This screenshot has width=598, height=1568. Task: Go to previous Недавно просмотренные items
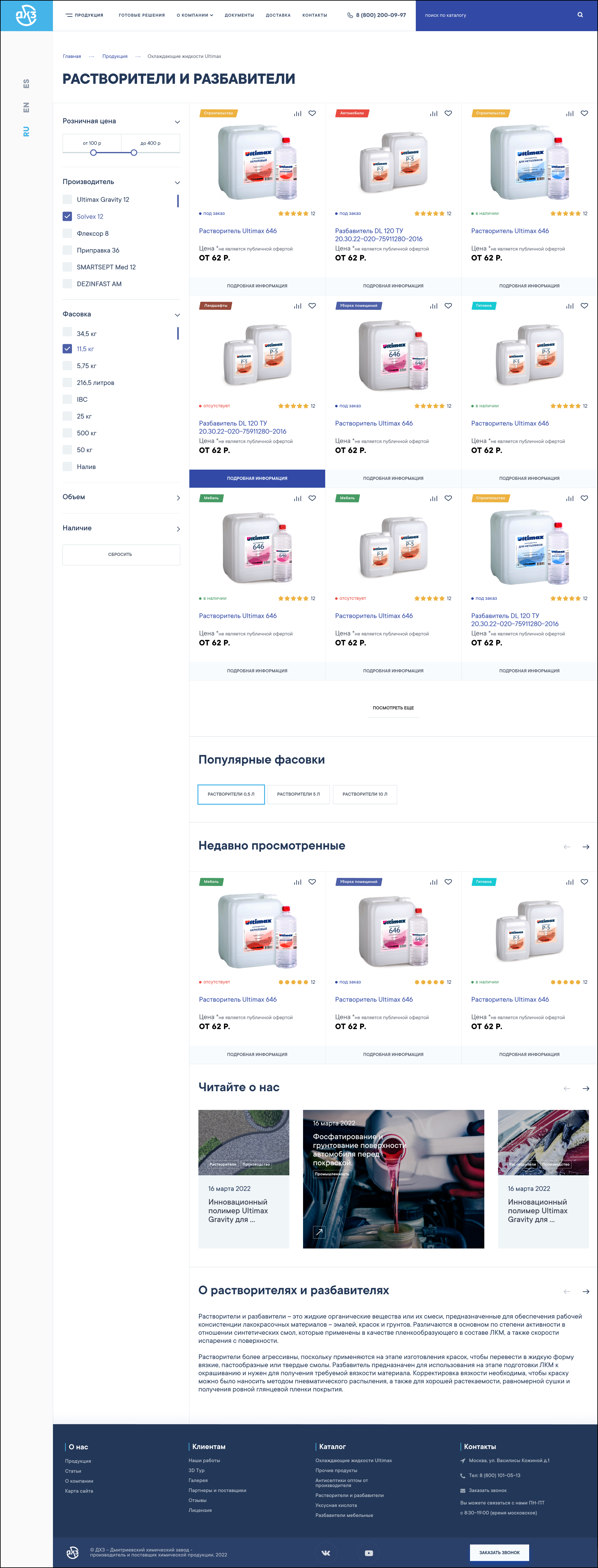pyautogui.click(x=567, y=847)
